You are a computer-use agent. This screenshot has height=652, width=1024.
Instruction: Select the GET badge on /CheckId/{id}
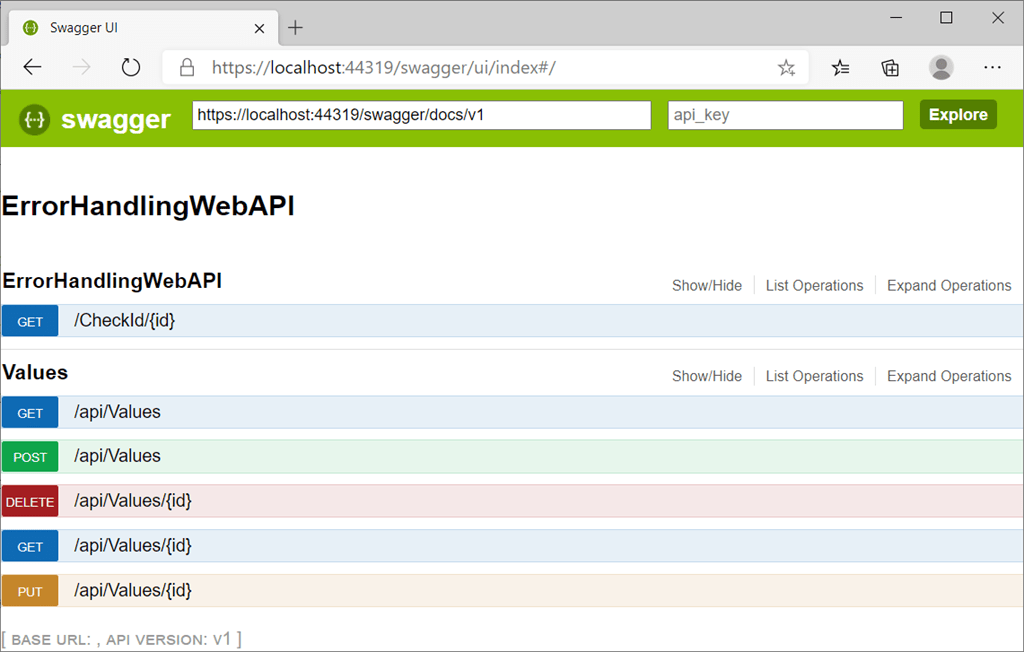click(29, 320)
